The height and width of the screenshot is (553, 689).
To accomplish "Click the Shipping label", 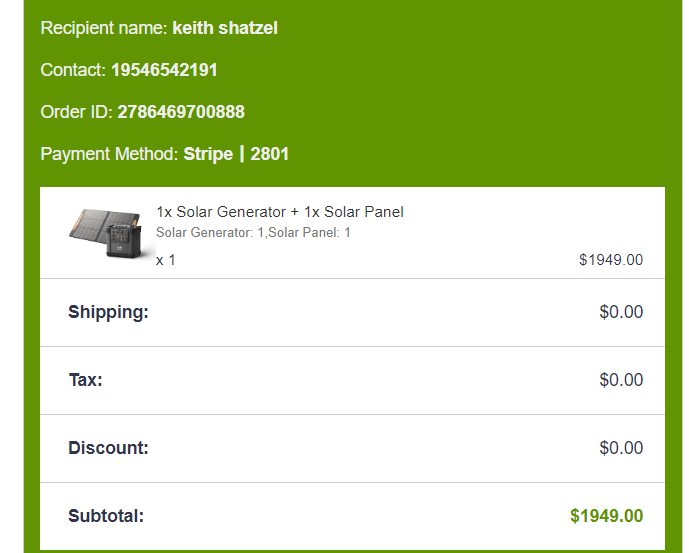I will pos(108,312).
